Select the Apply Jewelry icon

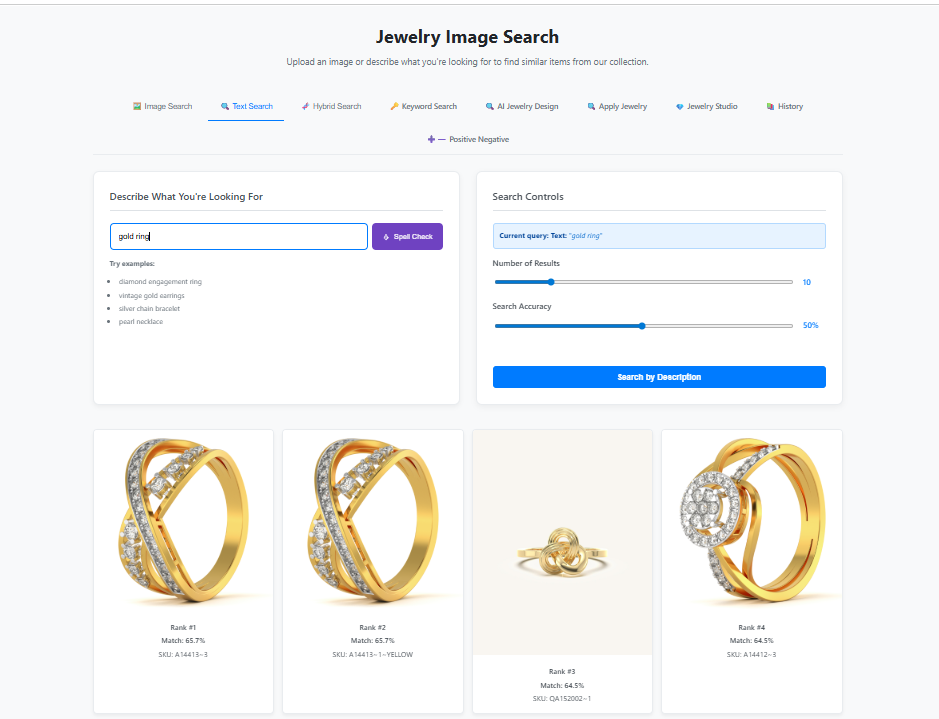point(590,105)
